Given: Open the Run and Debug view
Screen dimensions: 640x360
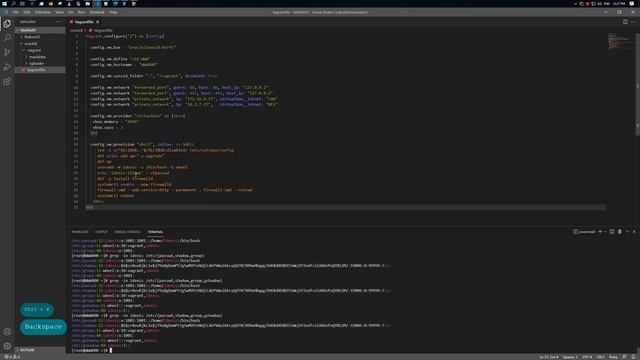Looking at the screenshot, I should point(7,67).
